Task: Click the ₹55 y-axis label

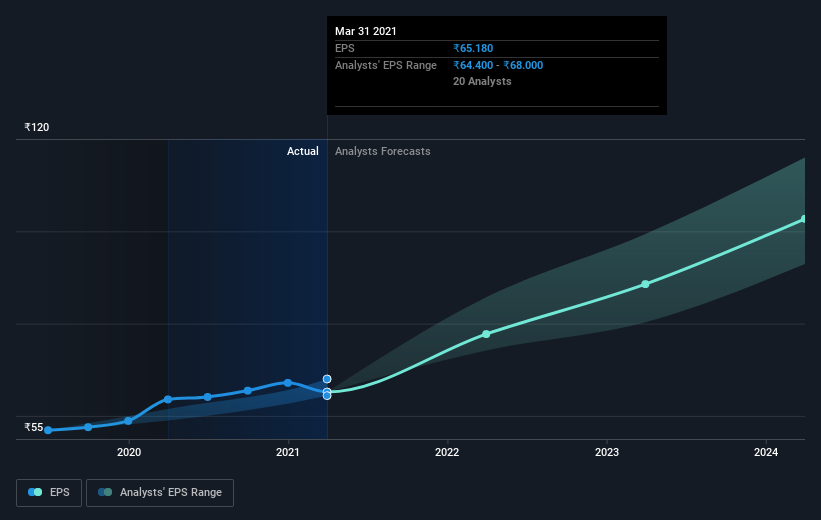Action: coord(34,427)
